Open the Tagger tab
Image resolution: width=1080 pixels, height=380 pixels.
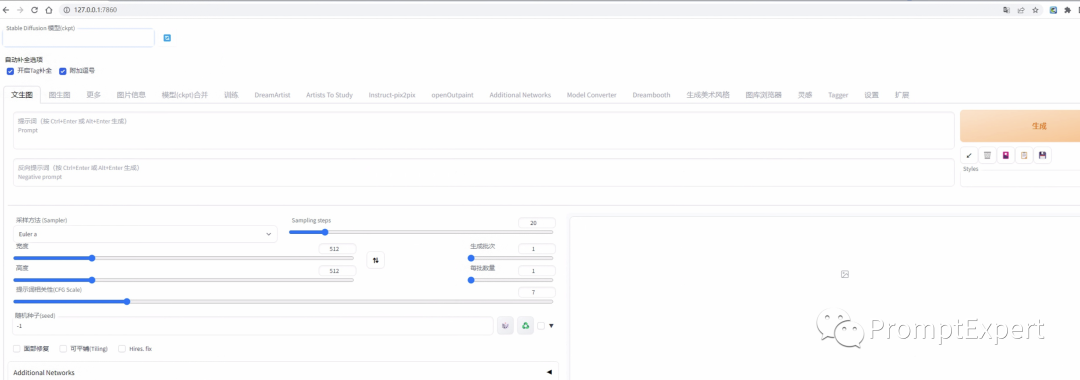[x=838, y=95]
